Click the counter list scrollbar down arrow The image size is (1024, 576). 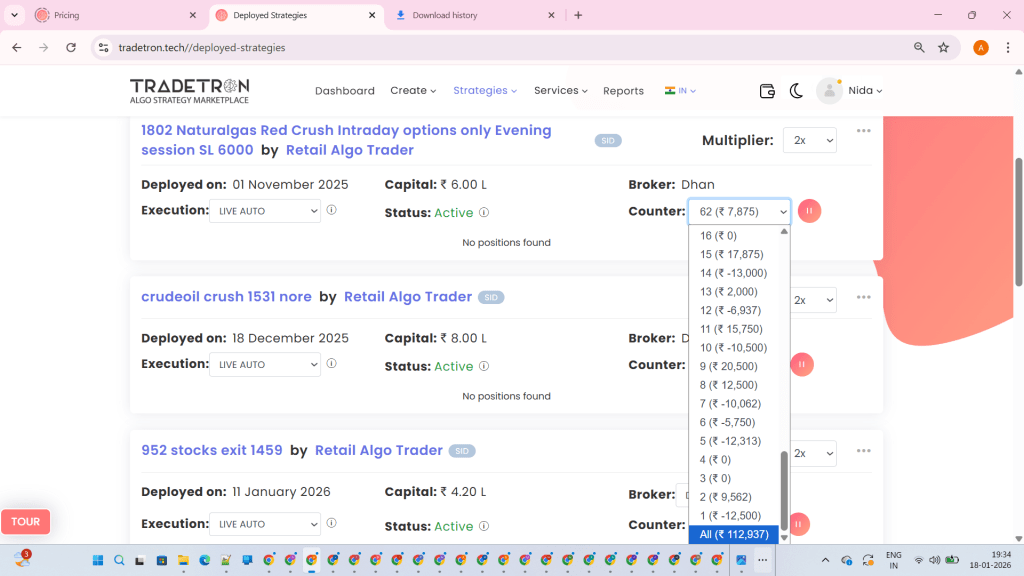click(784, 538)
